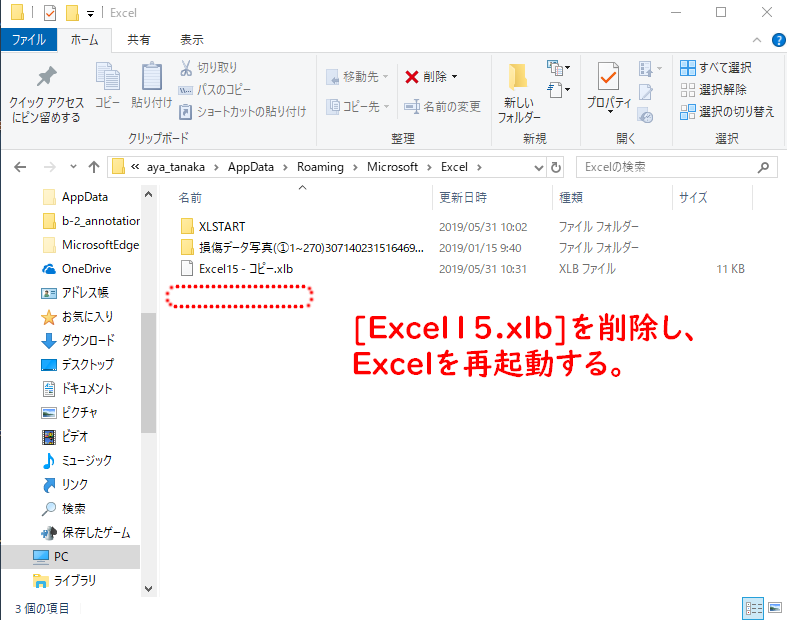Open the File (ファイル) tab
Image resolution: width=787 pixels, height=620 pixels.
click(29, 40)
